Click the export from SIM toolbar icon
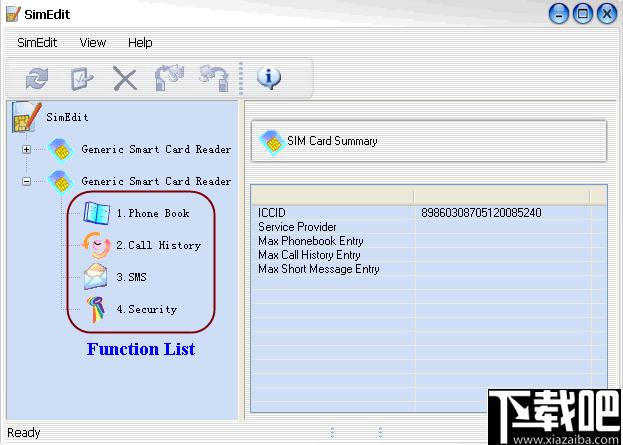 [x=214, y=78]
